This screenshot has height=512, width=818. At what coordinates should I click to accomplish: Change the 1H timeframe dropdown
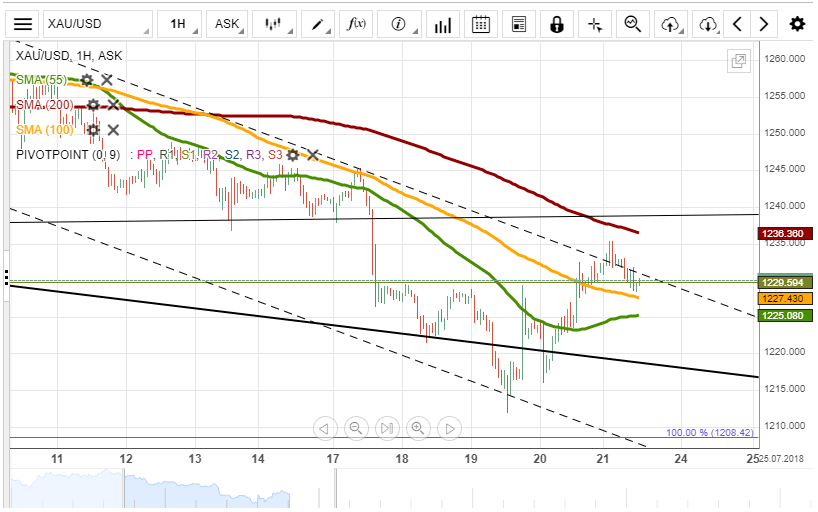click(179, 24)
